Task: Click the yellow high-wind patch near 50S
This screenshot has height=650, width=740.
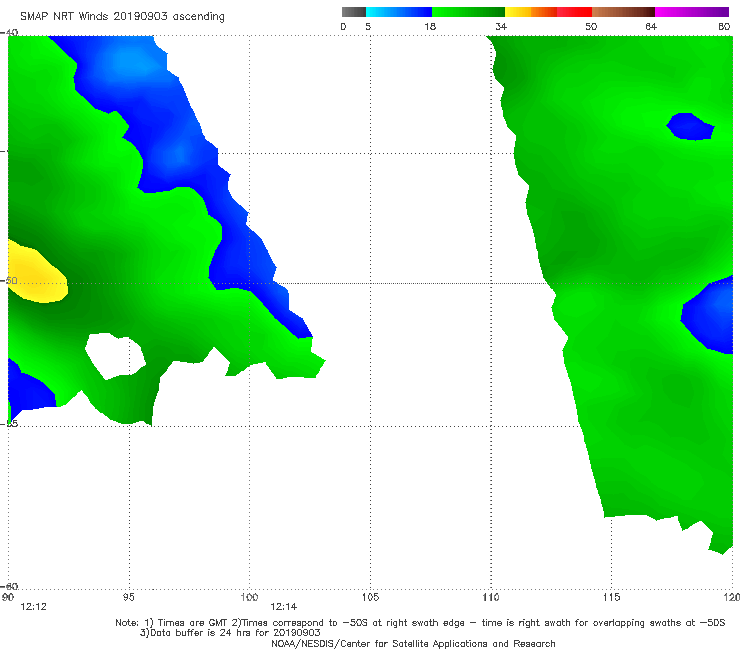Action: point(35,273)
